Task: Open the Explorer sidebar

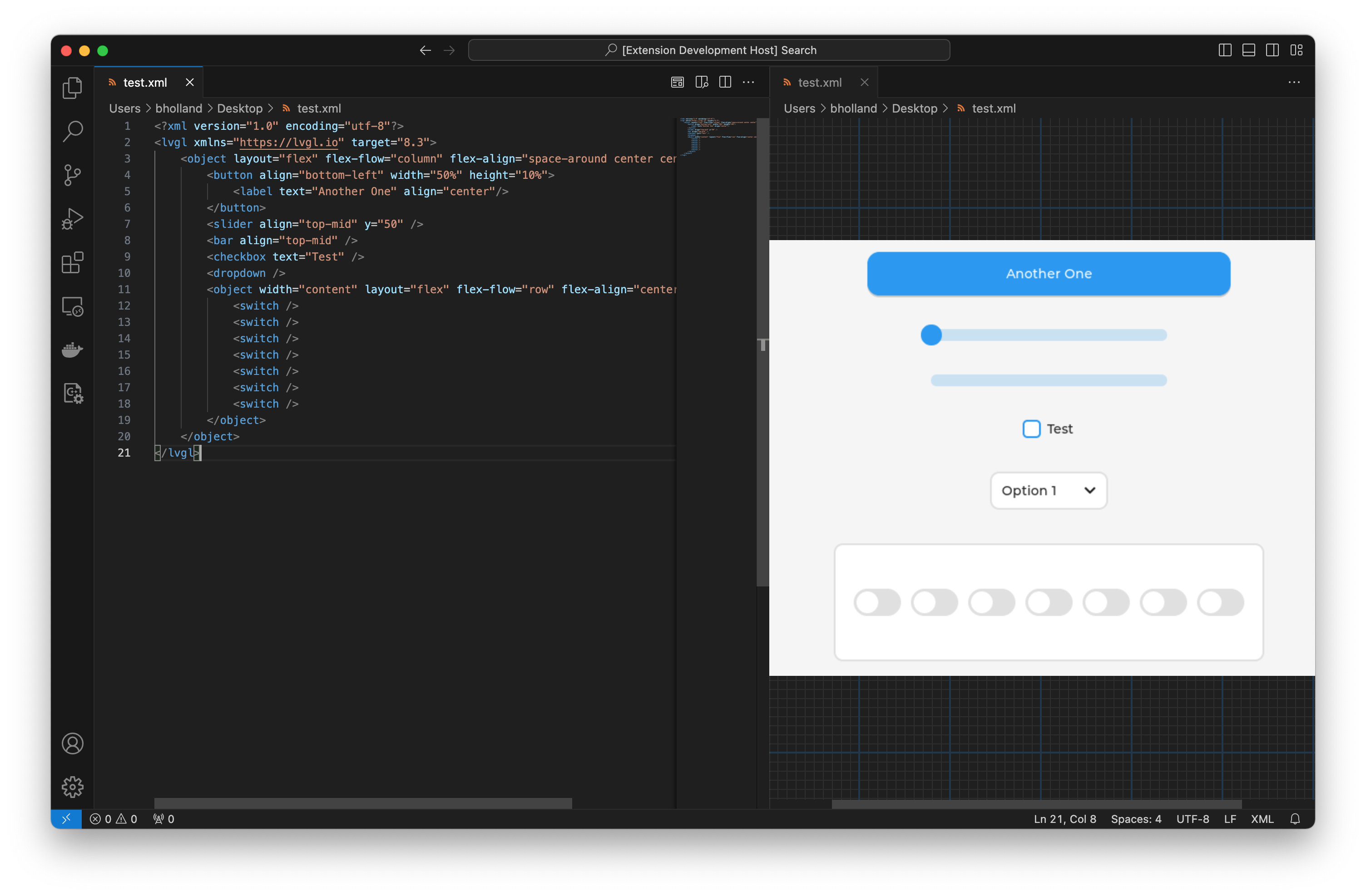Action: (72, 87)
